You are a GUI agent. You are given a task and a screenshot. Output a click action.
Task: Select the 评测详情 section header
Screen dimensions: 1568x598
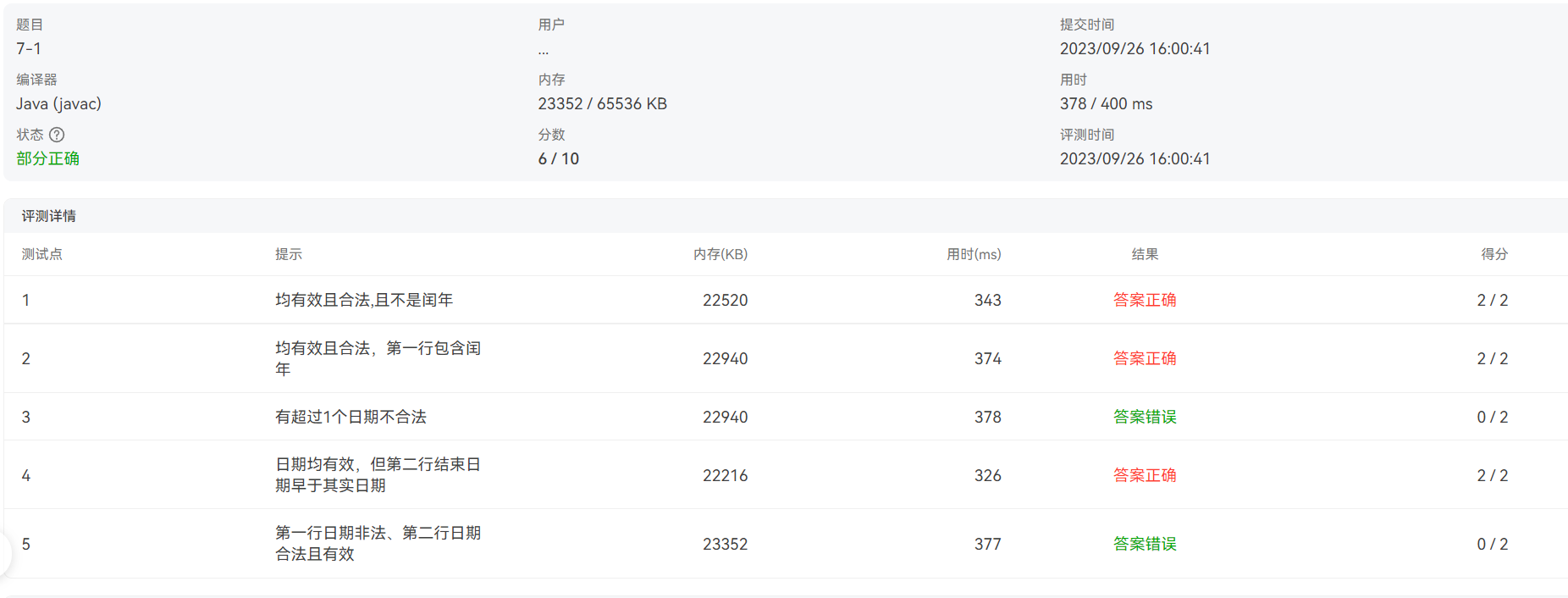[x=49, y=216]
